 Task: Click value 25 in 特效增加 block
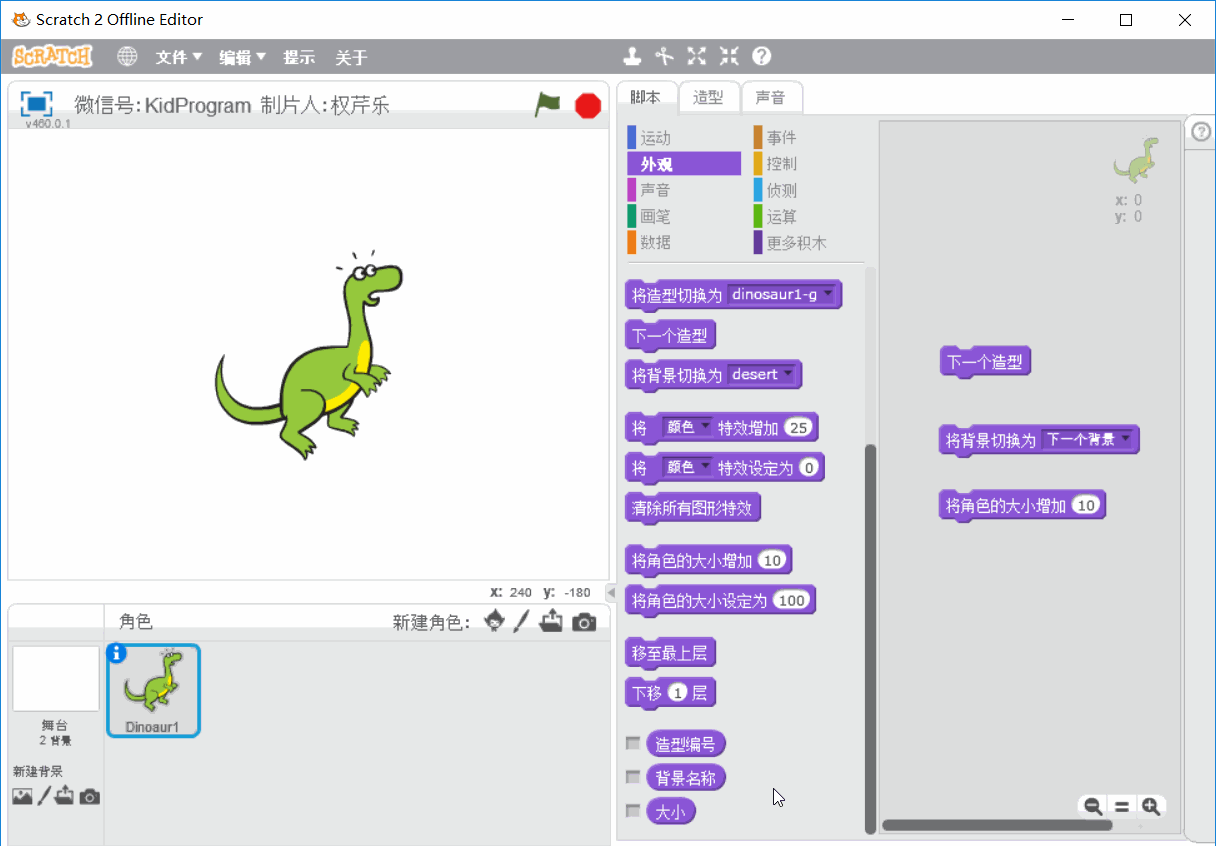coord(798,427)
